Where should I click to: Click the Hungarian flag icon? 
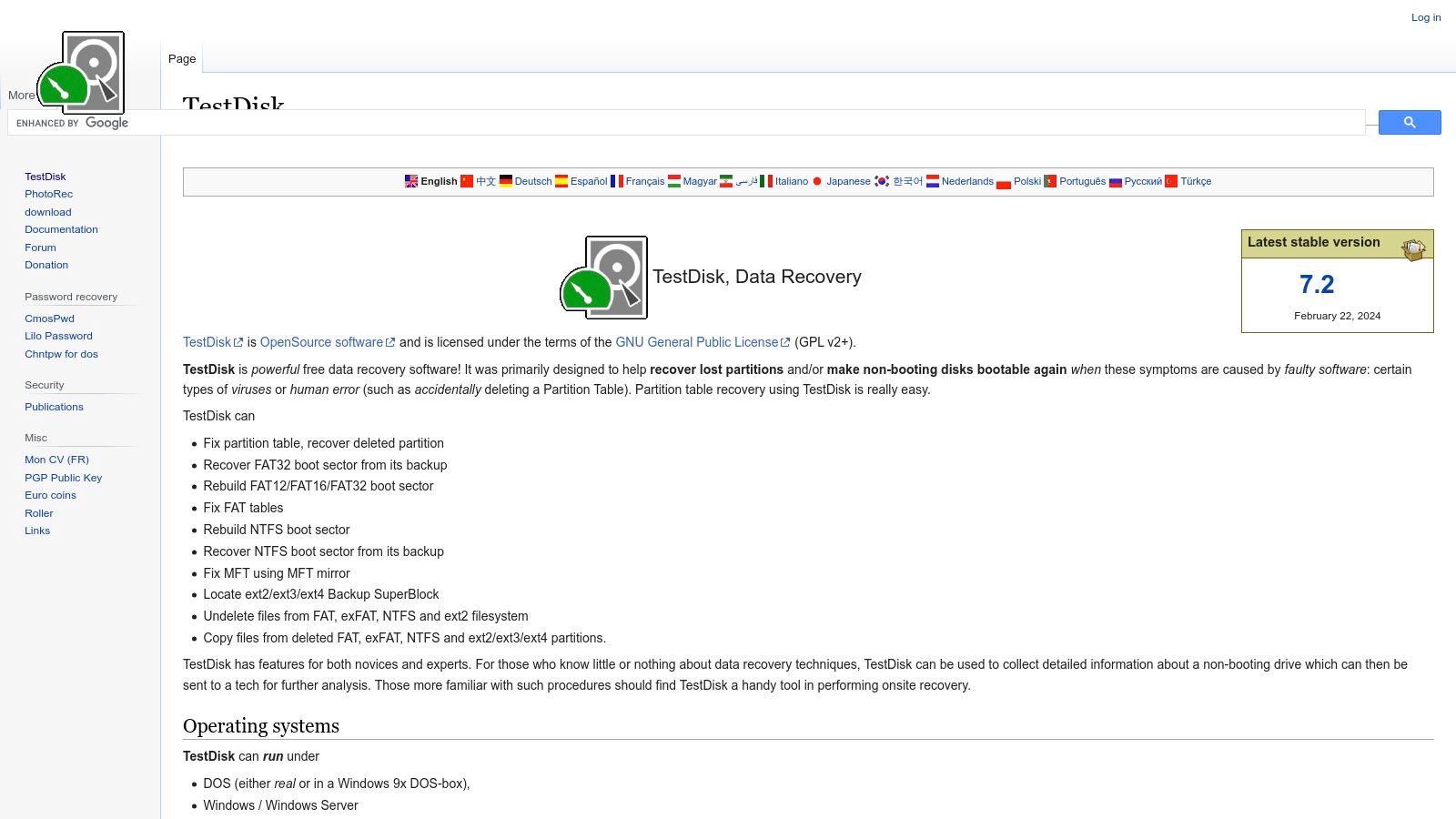point(674,181)
